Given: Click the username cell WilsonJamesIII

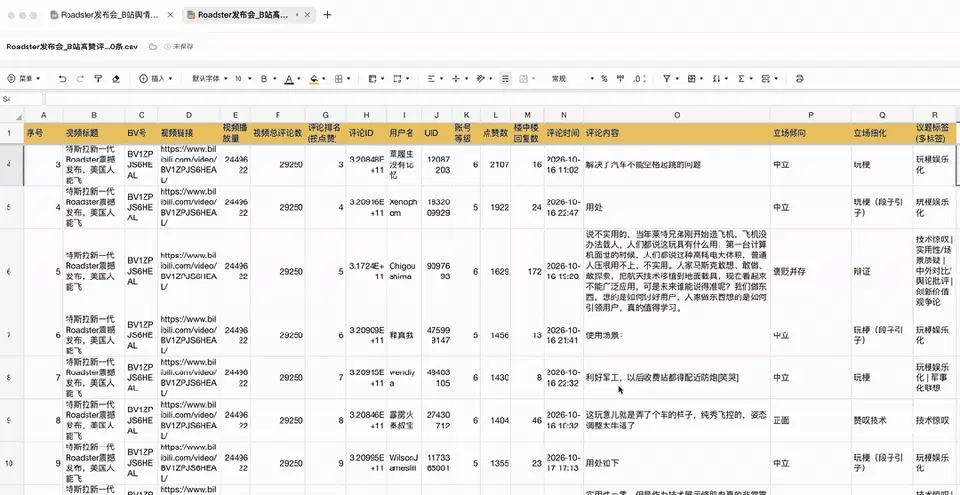Looking at the screenshot, I should point(404,463).
